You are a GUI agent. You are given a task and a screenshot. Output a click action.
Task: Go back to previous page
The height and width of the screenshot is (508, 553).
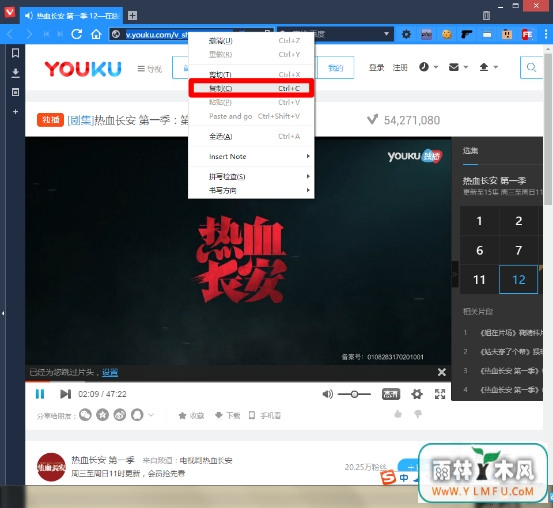click(10, 34)
